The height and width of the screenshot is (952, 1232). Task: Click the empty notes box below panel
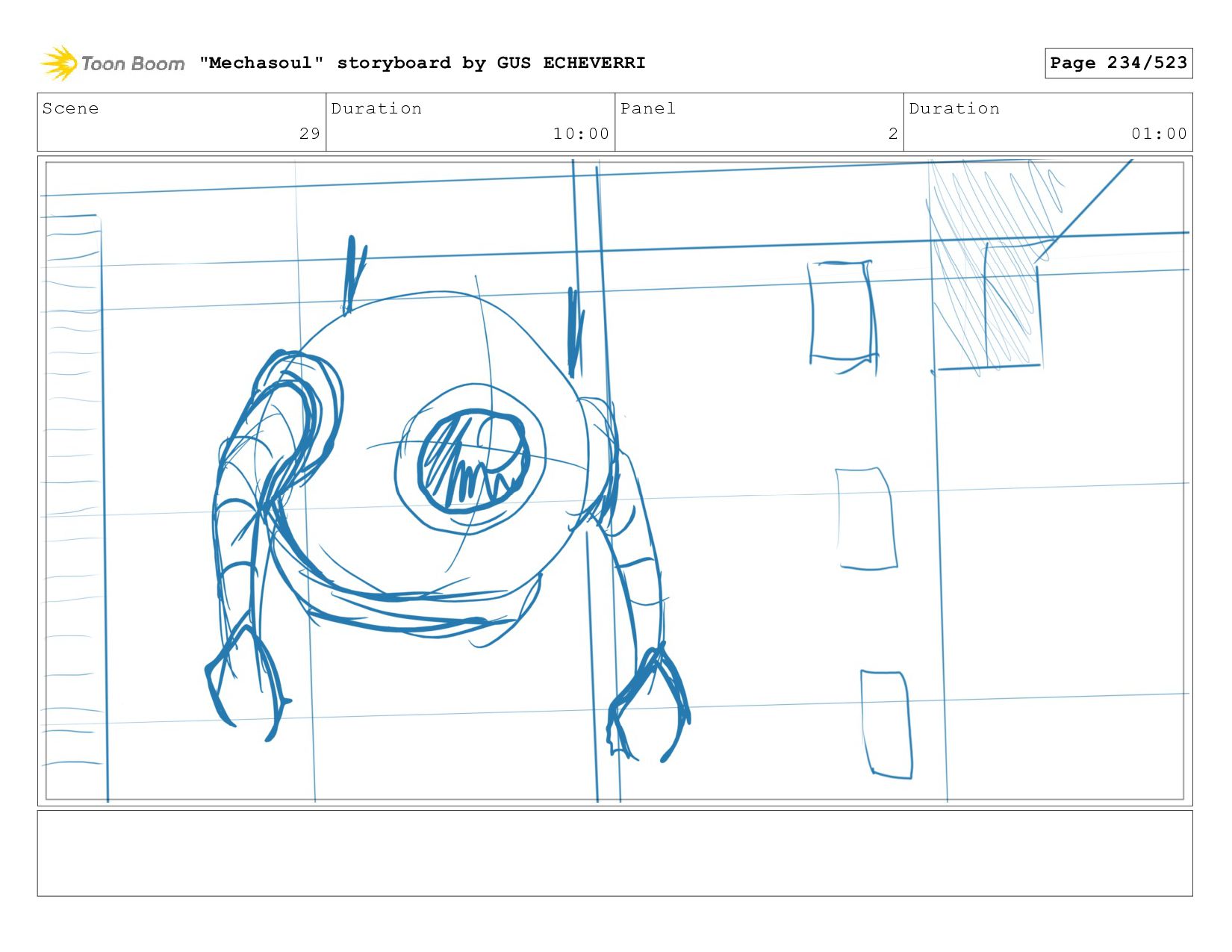(x=615, y=853)
